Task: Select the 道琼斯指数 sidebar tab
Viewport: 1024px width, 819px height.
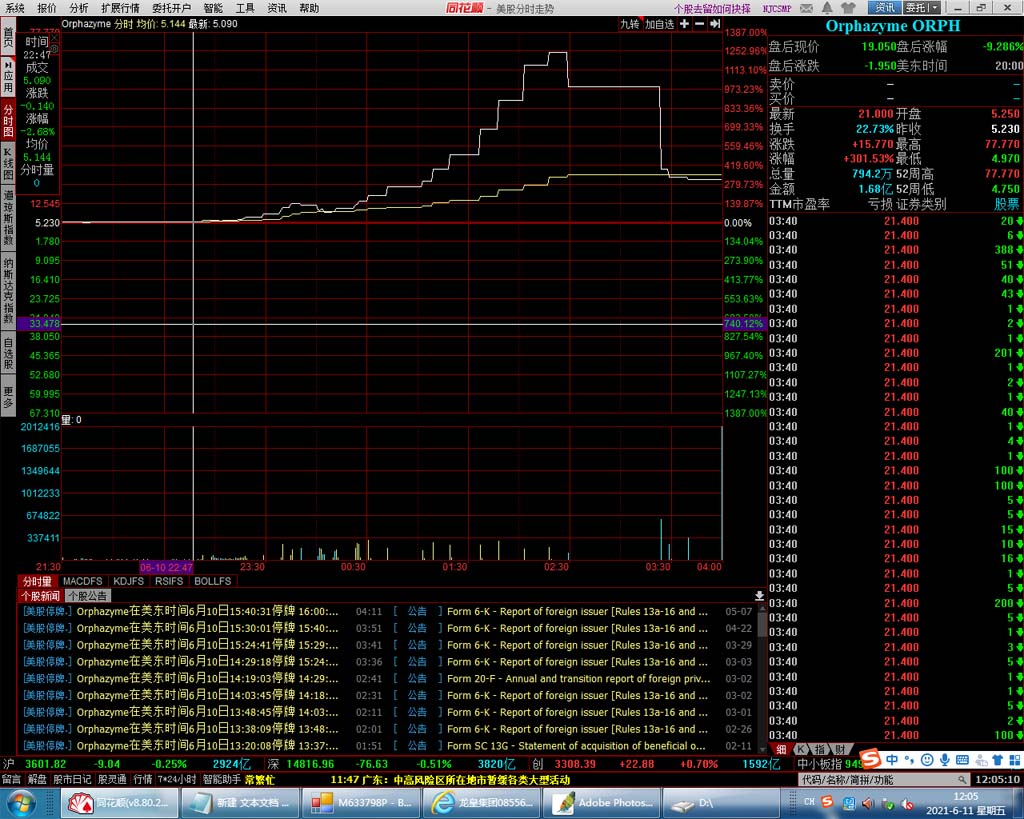Action: (x=8, y=217)
